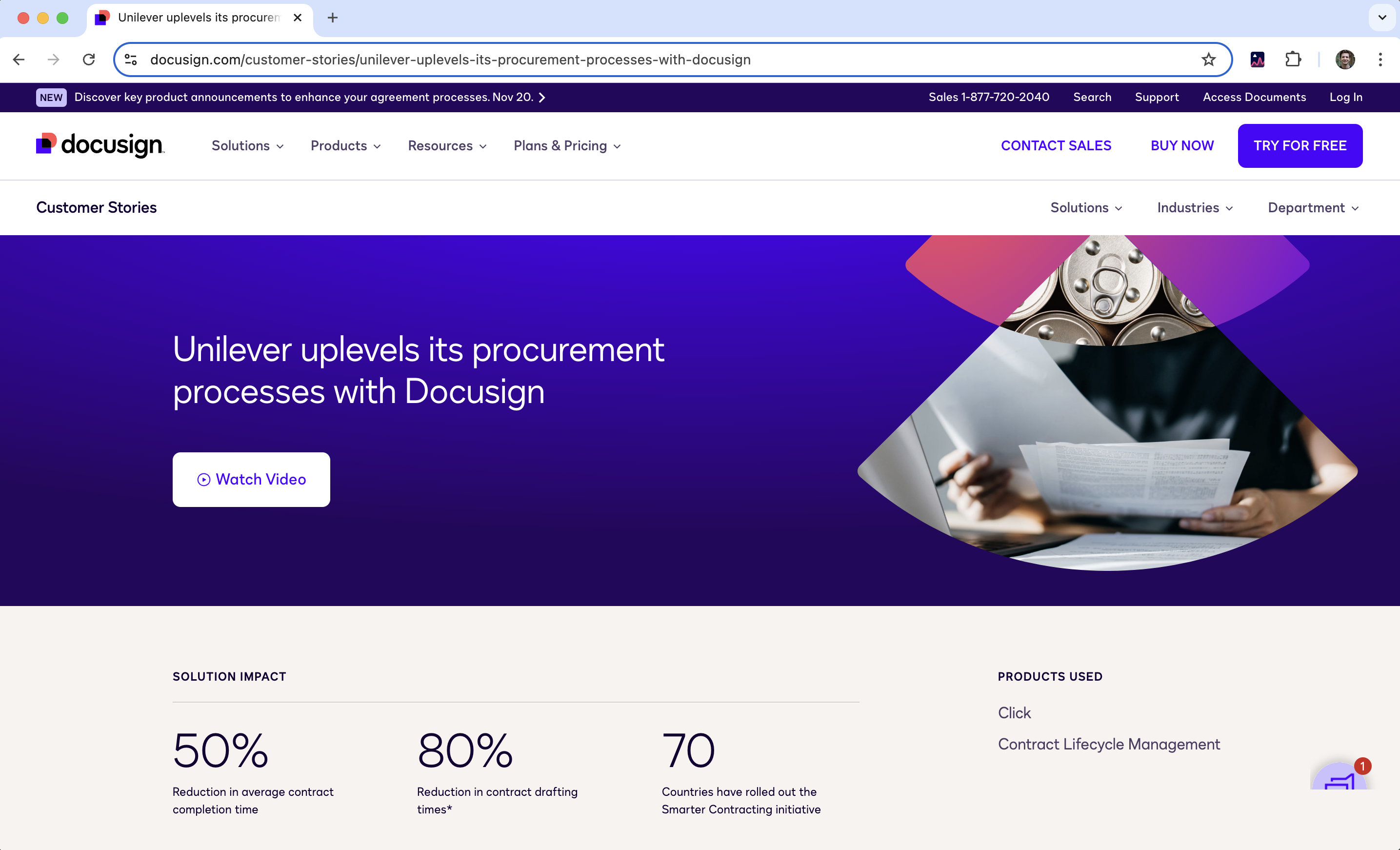1400x850 pixels.
Task: Click the TRY FOR FREE button
Action: tap(1300, 146)
